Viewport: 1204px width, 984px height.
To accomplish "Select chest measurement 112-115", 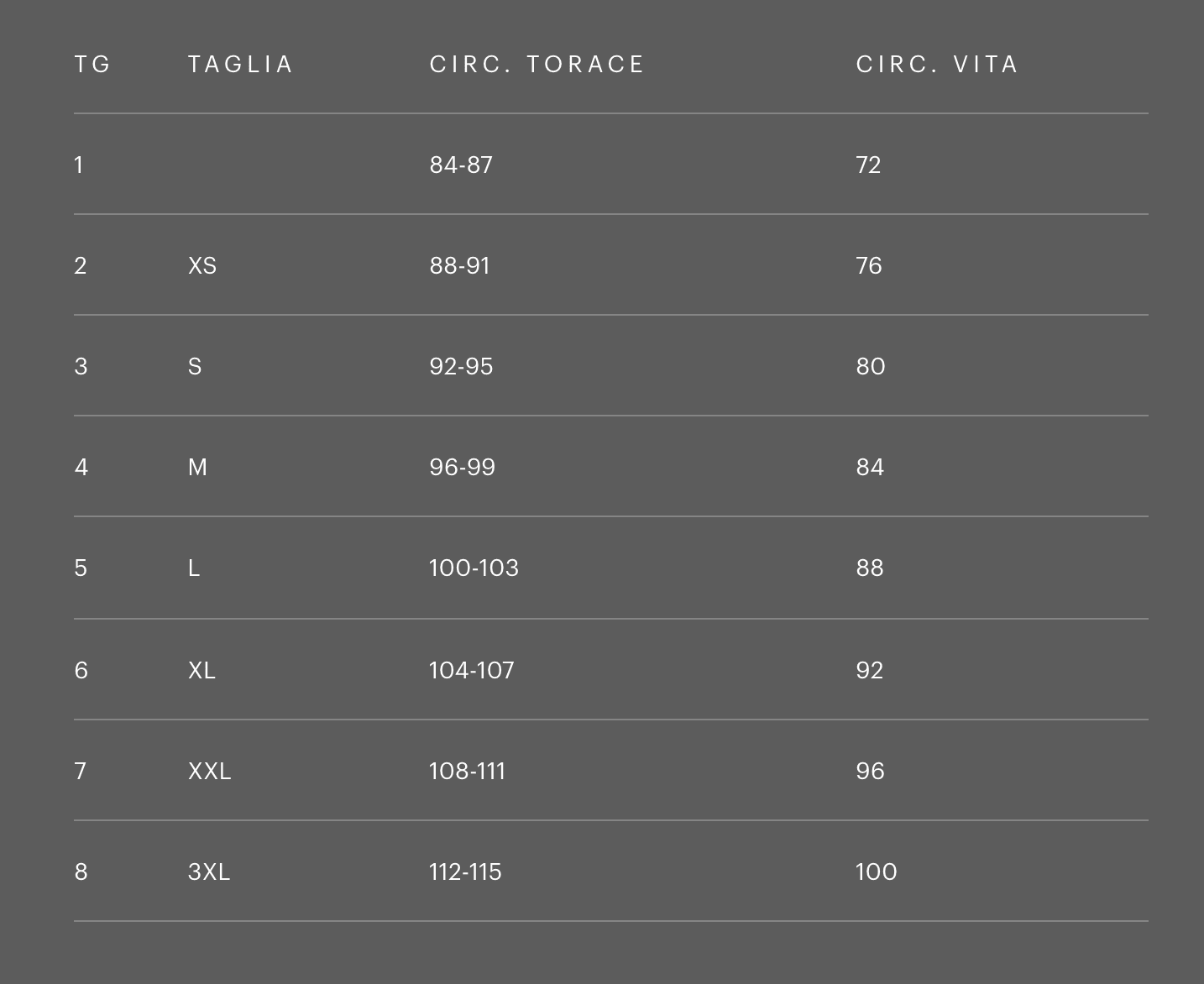I will pos(465,872).
